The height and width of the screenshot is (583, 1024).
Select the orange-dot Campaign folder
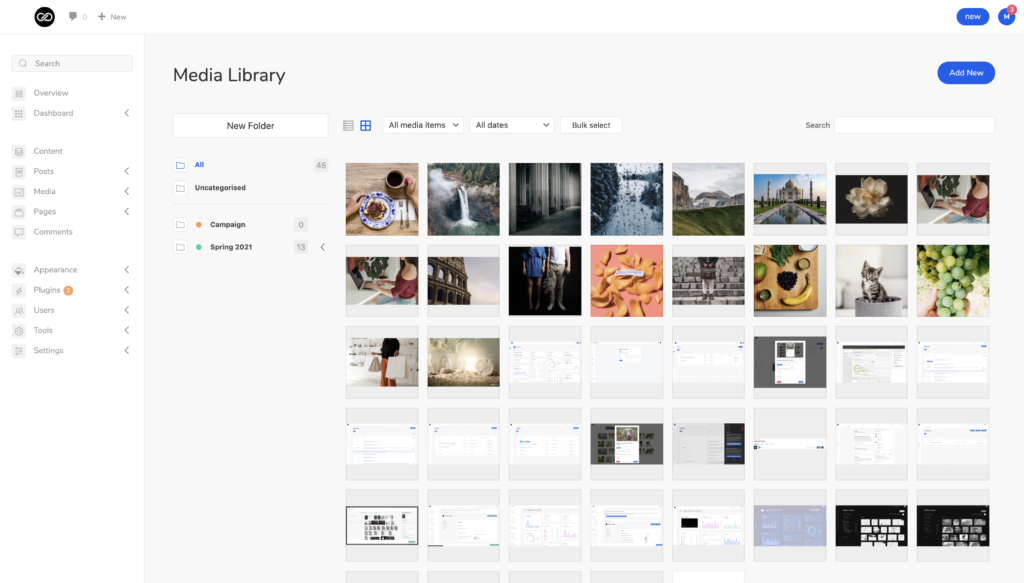point(227,225)
